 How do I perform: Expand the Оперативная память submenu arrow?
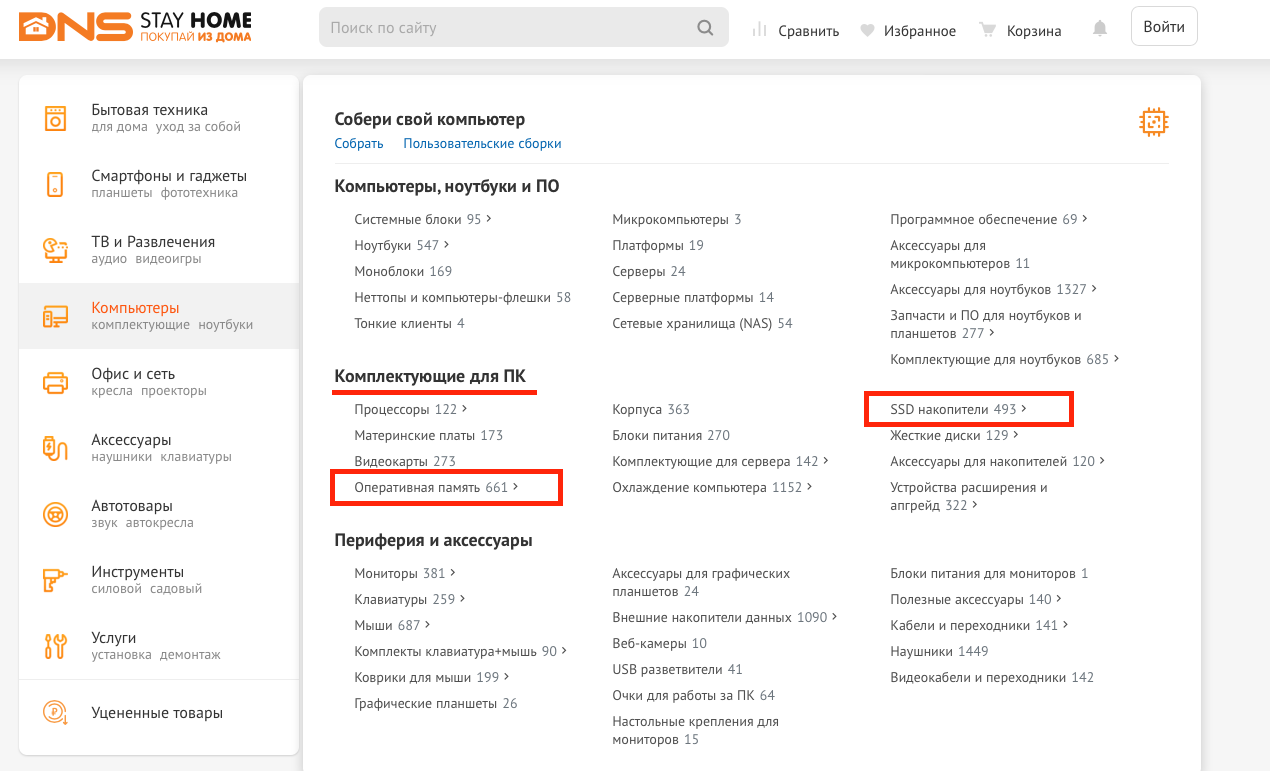[x=517, y=487]
